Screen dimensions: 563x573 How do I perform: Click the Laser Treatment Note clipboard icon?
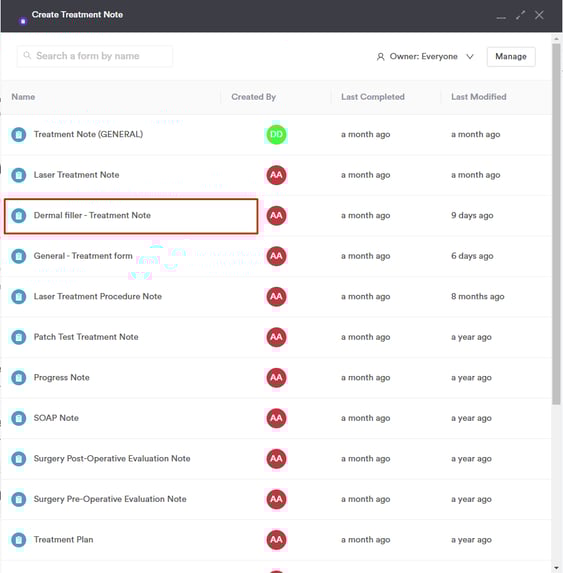tap(19, 175)
